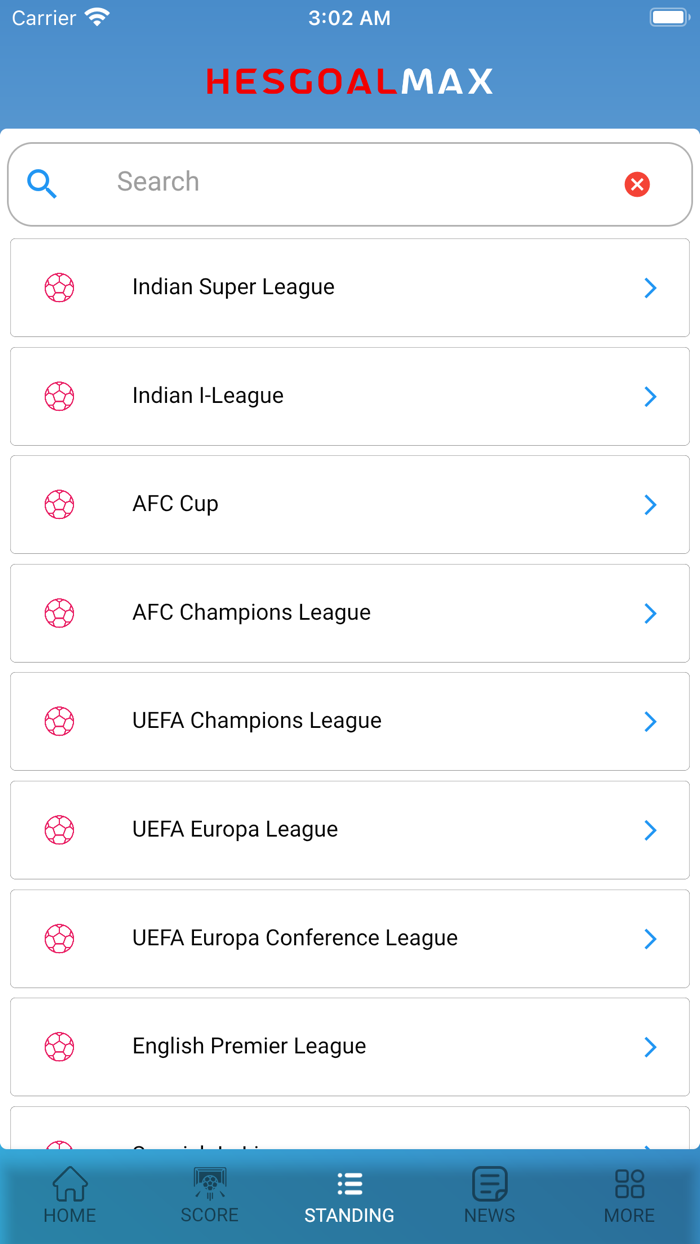Click inside the Search input field

pos(300,184)
